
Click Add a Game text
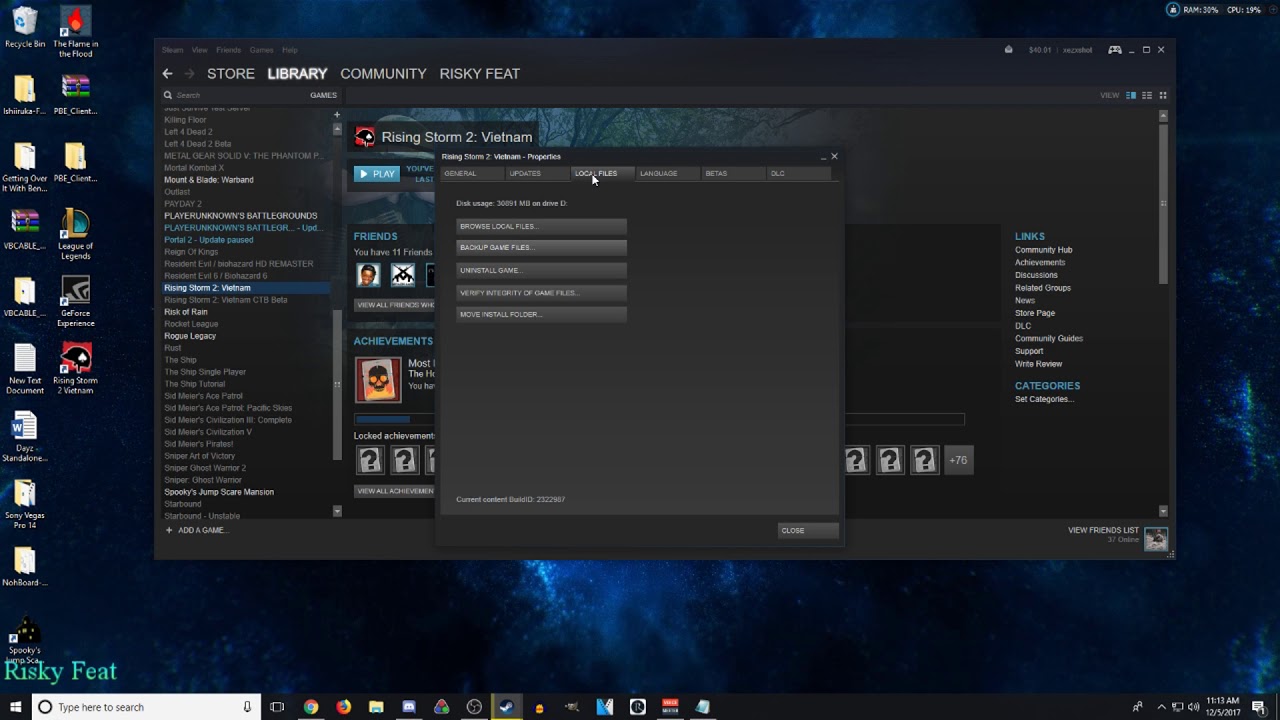coord(203,530)
